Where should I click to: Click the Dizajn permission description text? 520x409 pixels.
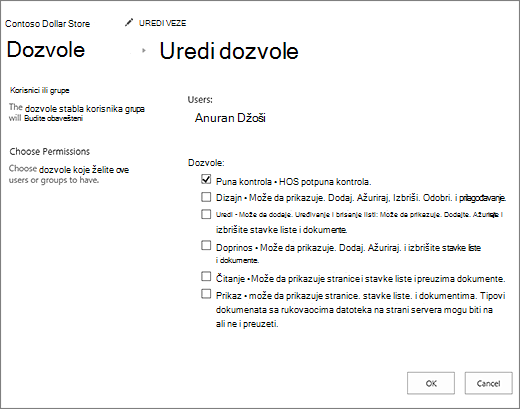pyautogui.click(x=361, y=198)
